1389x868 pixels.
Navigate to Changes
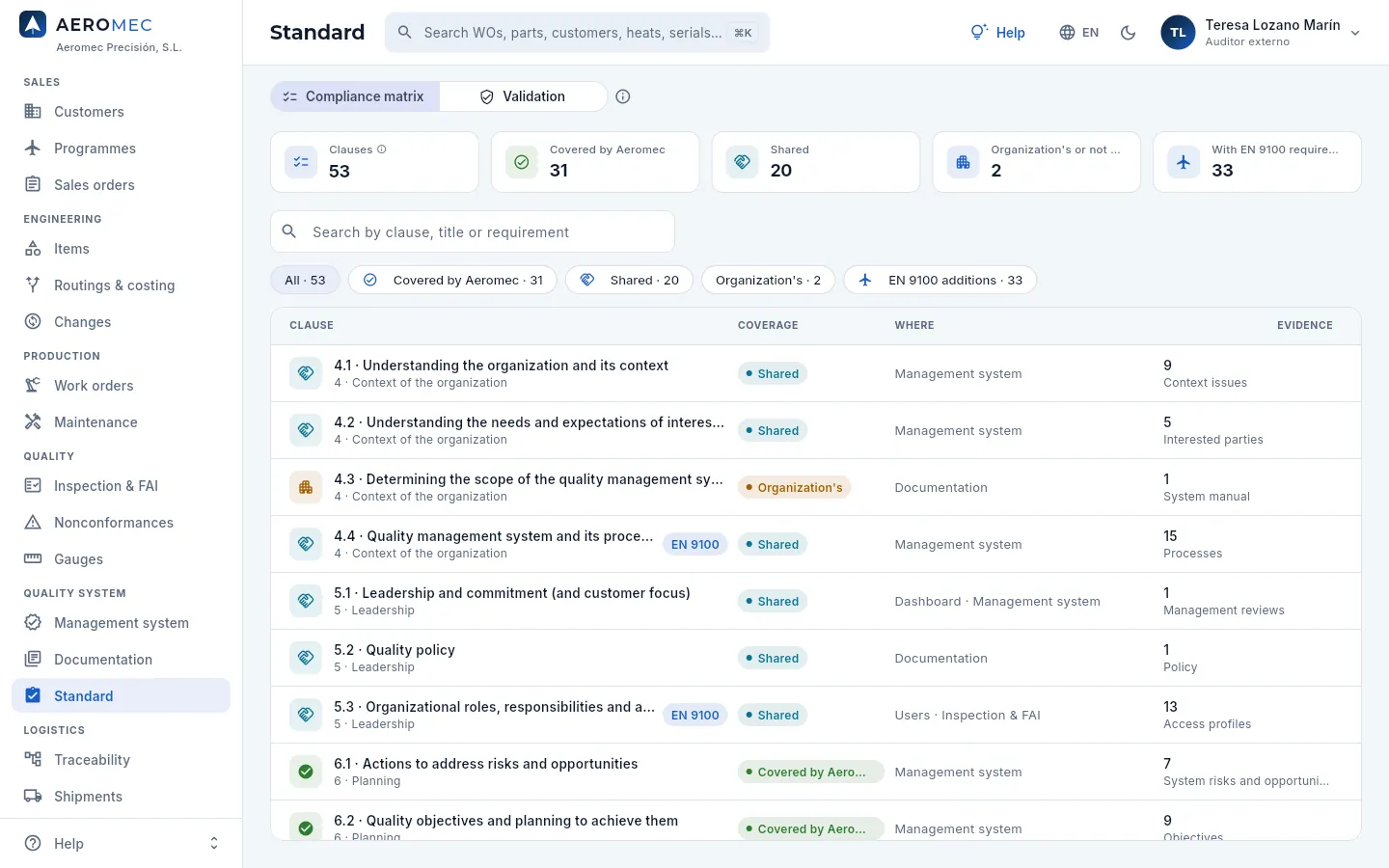tap(121, 322)
